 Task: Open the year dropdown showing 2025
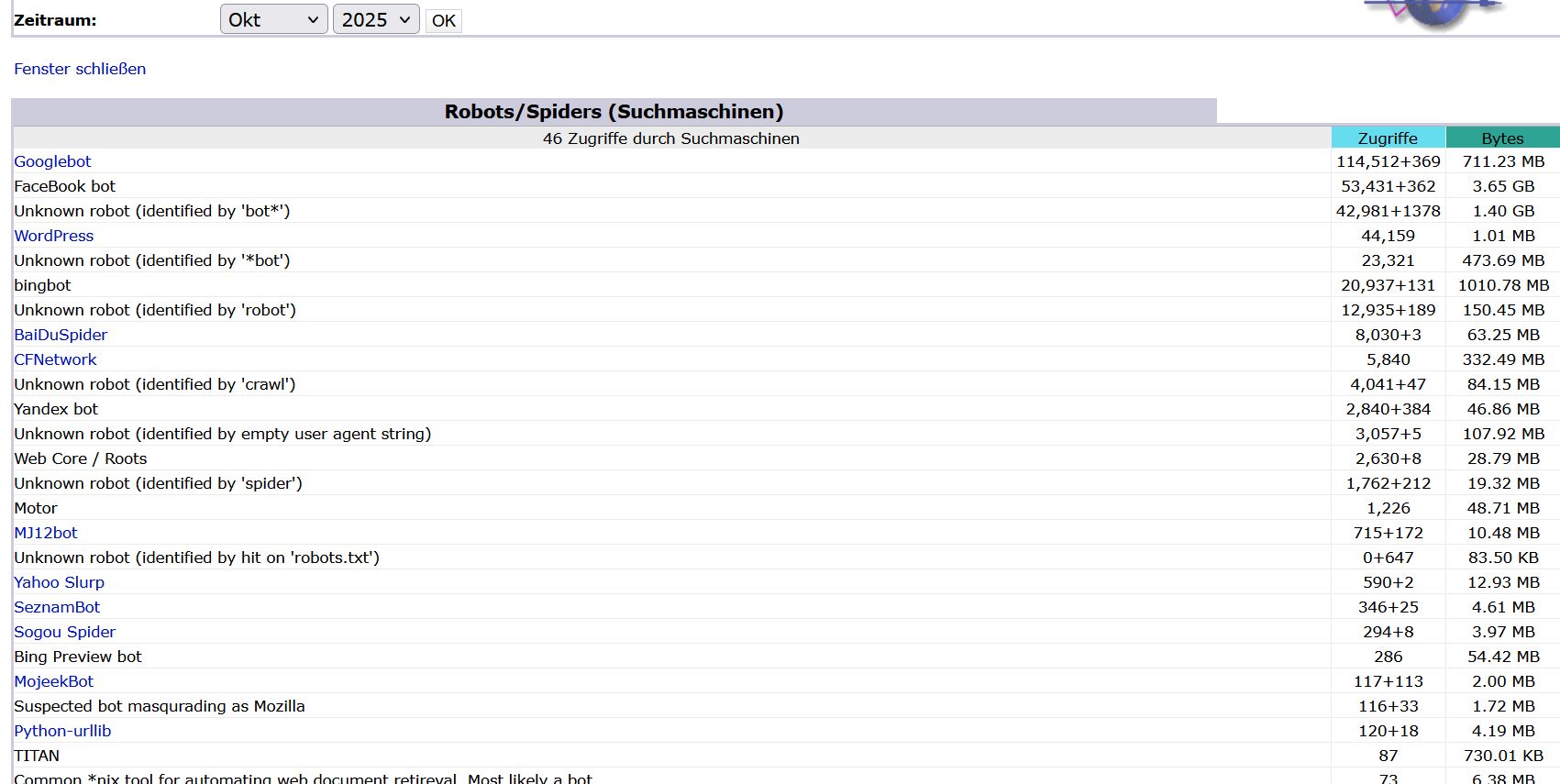[376, 19]
